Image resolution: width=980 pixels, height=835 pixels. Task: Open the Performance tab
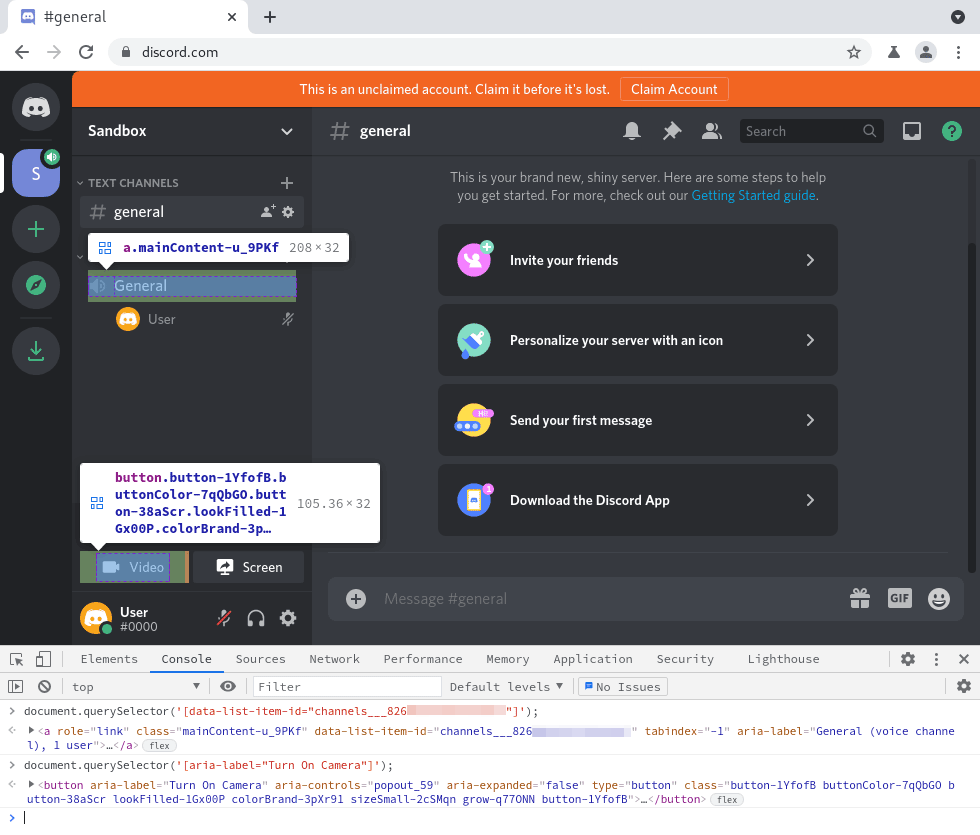422,659
